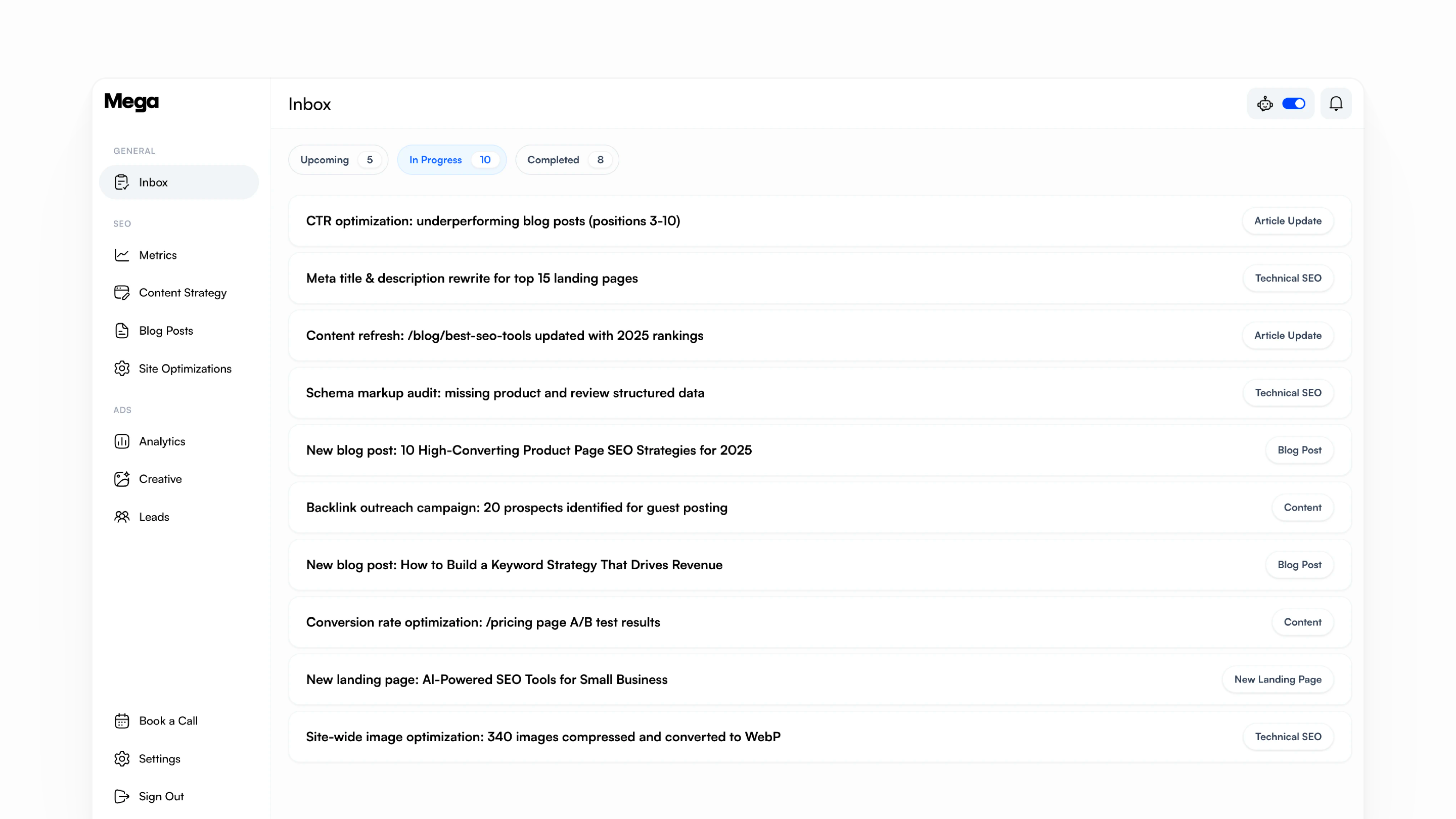This screenshot has width=1456, height=819.
Task: Select the In Progress tab
Action: point(451,160)
